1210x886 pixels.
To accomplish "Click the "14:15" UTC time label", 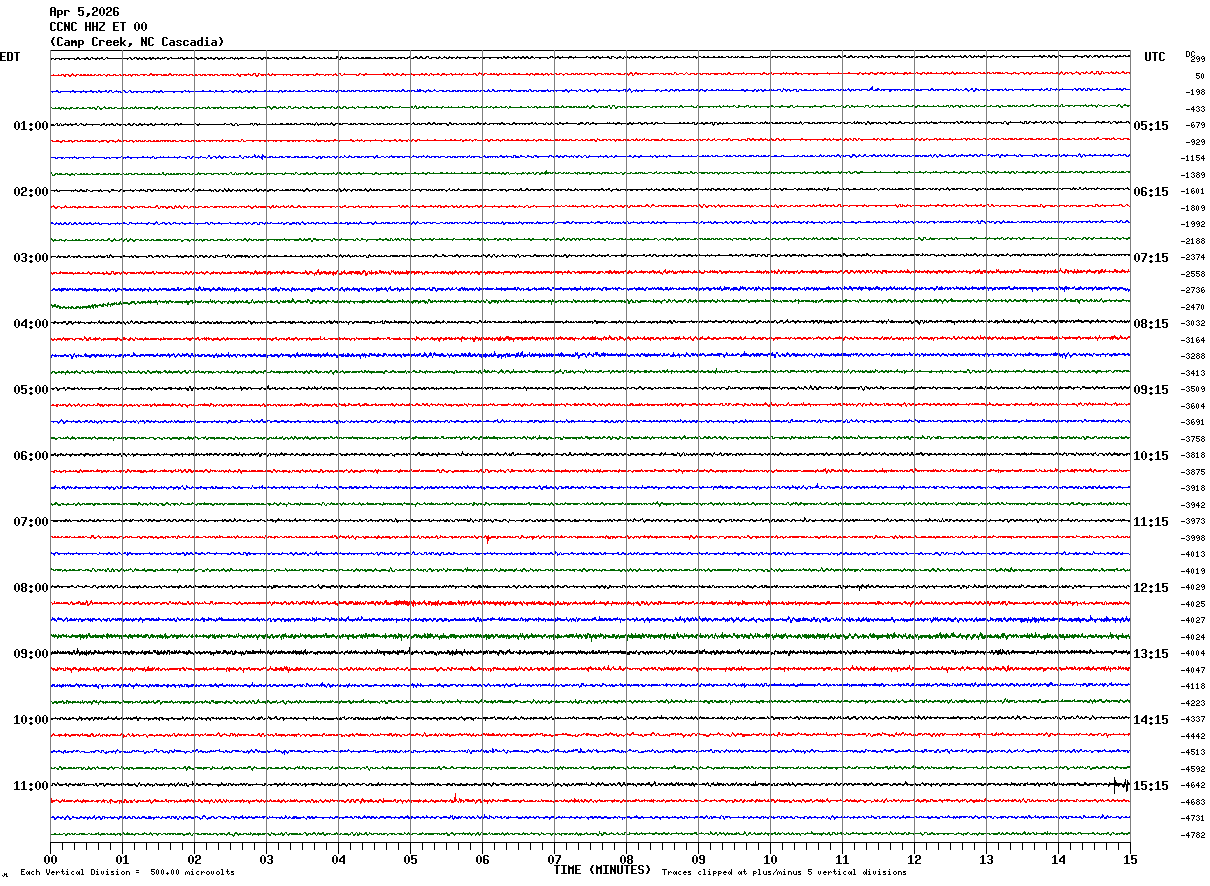I will [x=1151, y=720].
